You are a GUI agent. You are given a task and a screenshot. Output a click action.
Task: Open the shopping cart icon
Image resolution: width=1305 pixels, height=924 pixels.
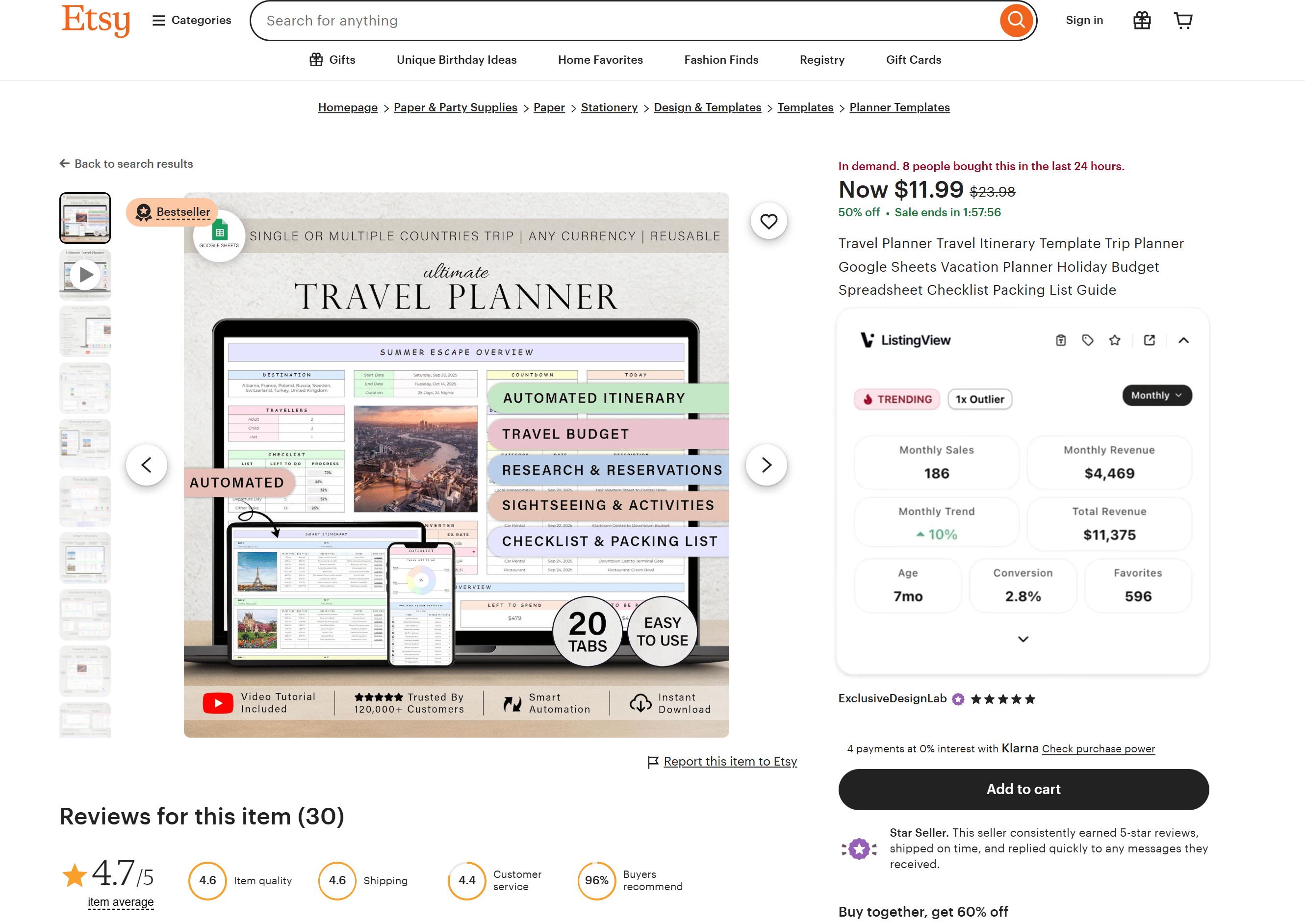[1183, 20]
